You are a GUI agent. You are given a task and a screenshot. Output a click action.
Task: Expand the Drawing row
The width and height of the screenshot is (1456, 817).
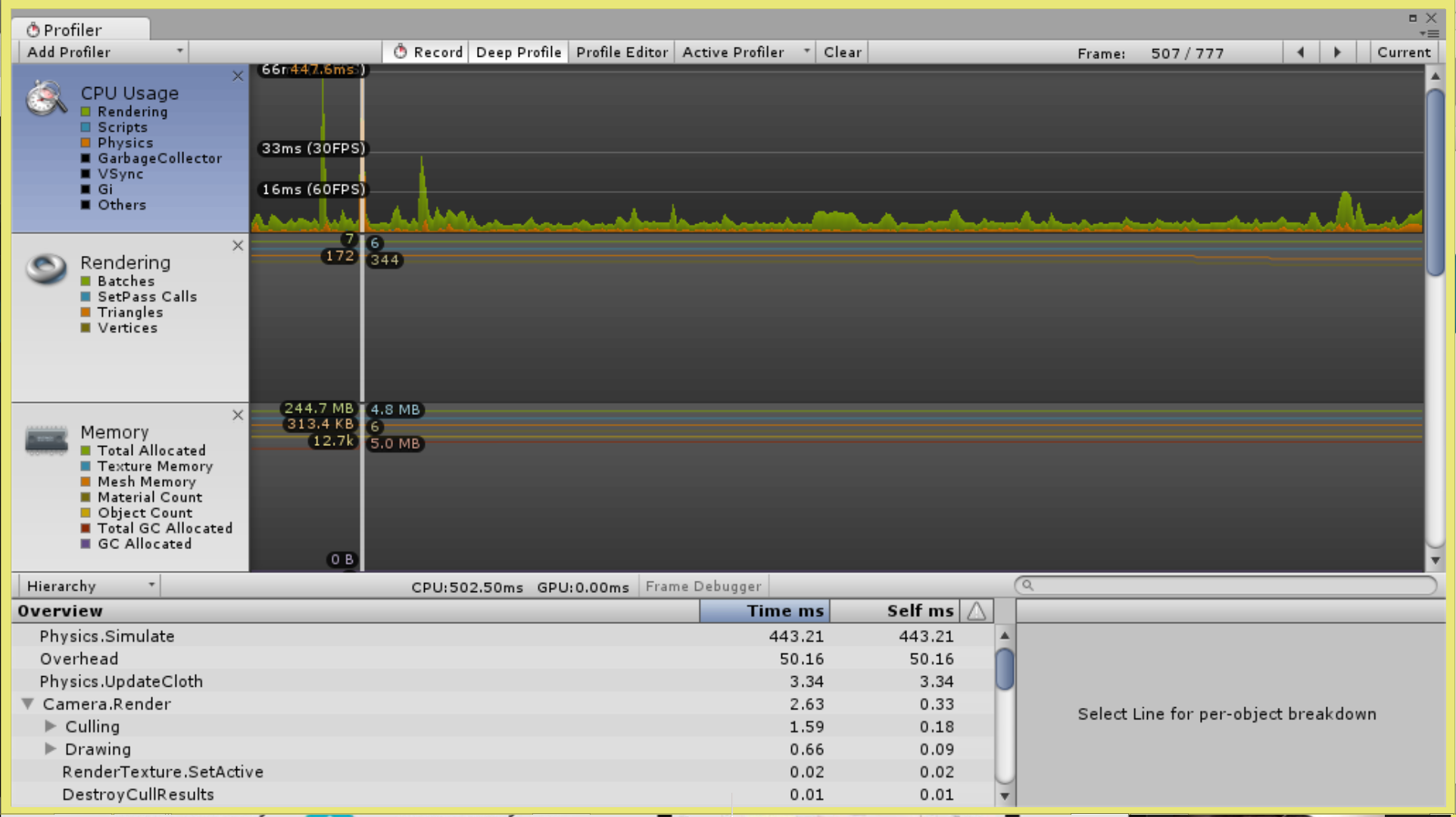[51, 749]
